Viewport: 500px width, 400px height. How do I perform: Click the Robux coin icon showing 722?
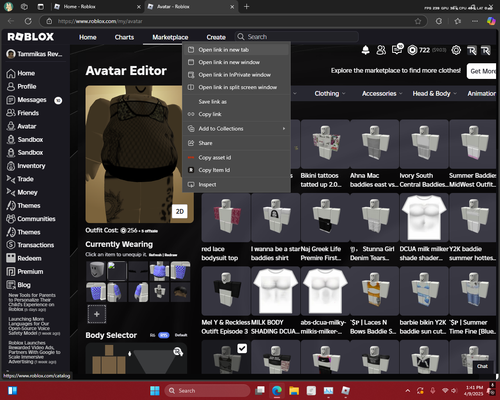point(412,50)
